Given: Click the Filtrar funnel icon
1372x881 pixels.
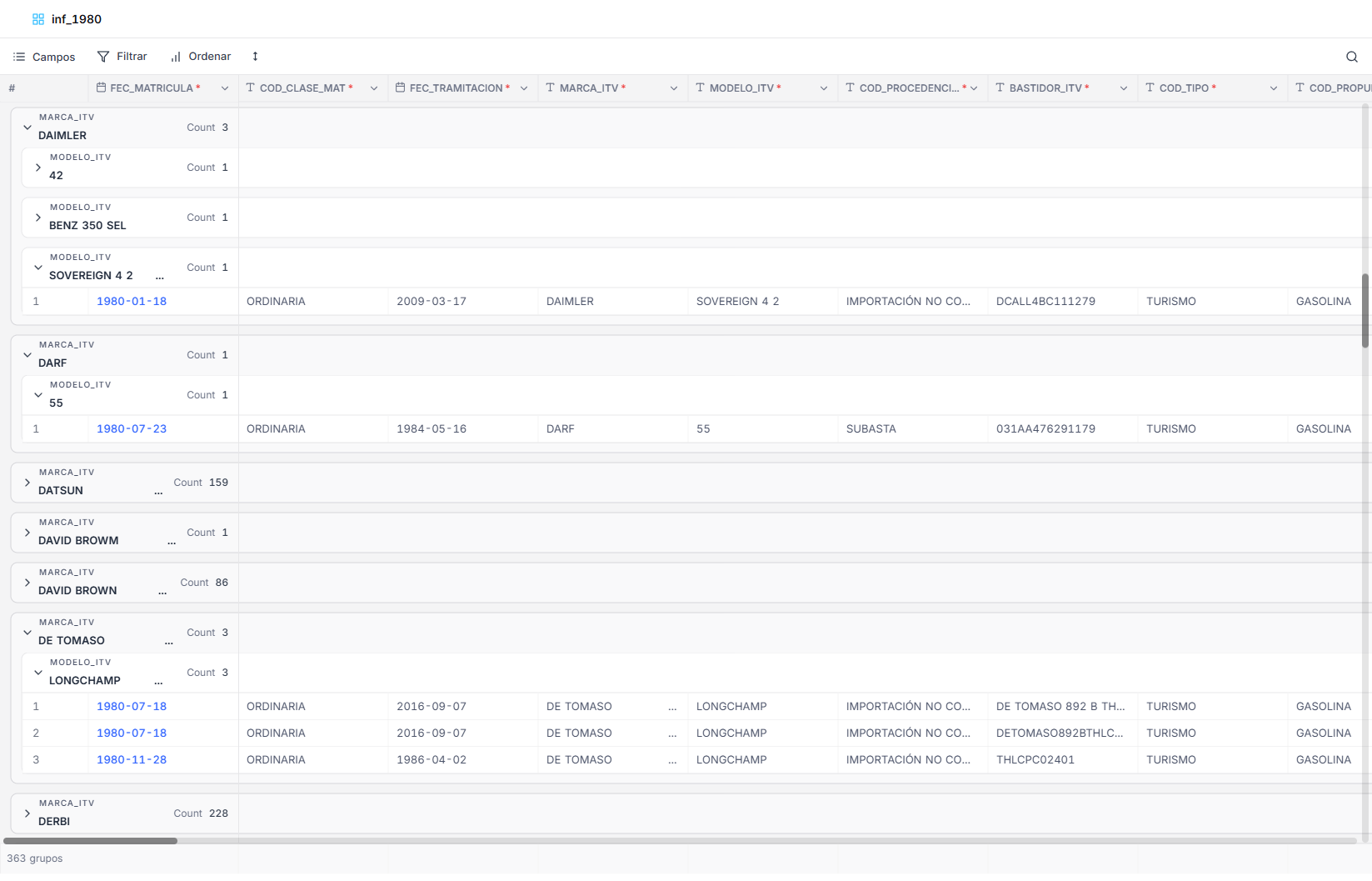Looking at the screenshot, I should click(x=103, y=57).
